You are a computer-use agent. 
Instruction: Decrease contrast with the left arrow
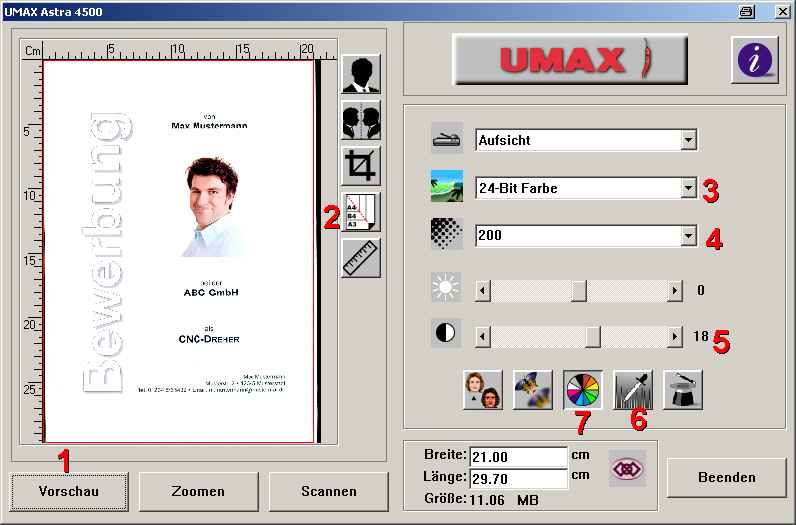[x=483, y=337]
